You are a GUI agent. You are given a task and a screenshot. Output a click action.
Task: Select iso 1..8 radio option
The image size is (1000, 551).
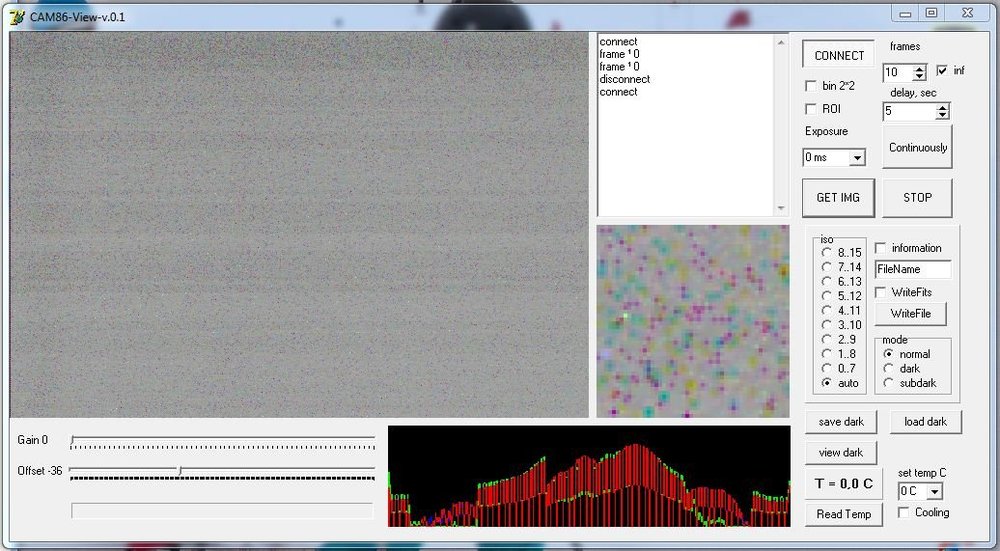827,354
